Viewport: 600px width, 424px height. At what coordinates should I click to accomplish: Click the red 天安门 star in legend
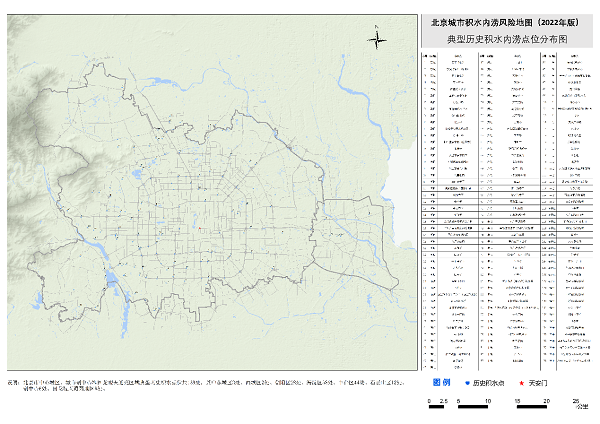[521, 382]
